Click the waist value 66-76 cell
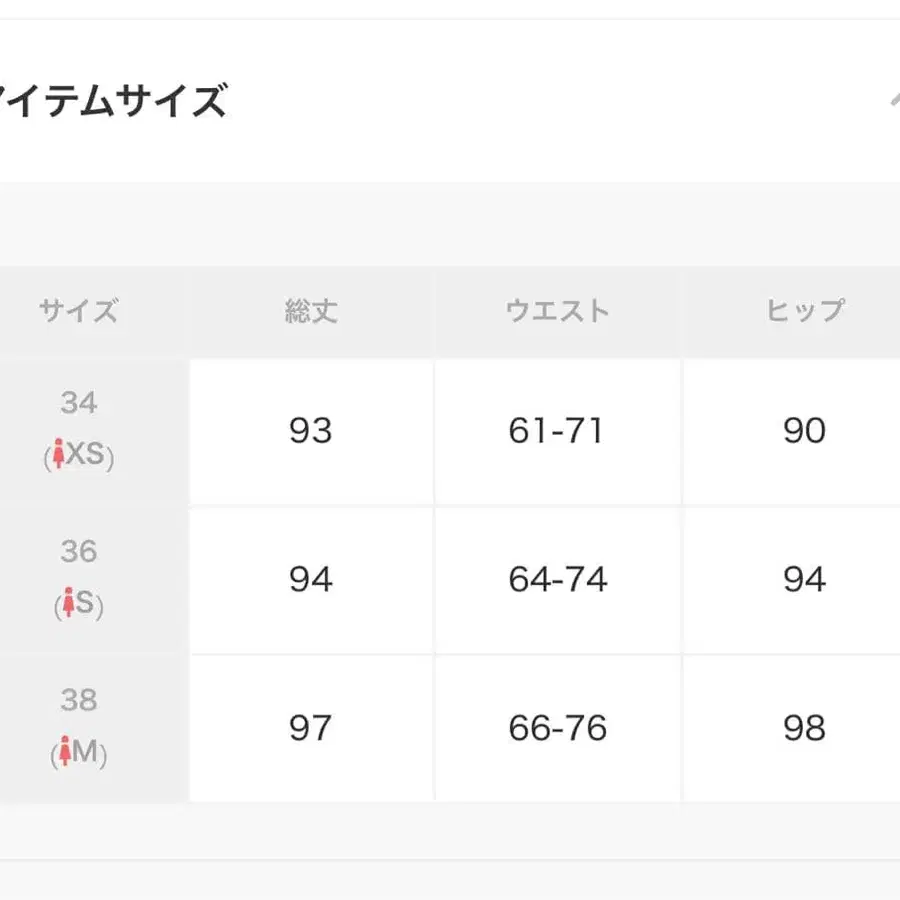Image resolution: width=900 pixels, height=900 pixels. click(x=558, y=728)
